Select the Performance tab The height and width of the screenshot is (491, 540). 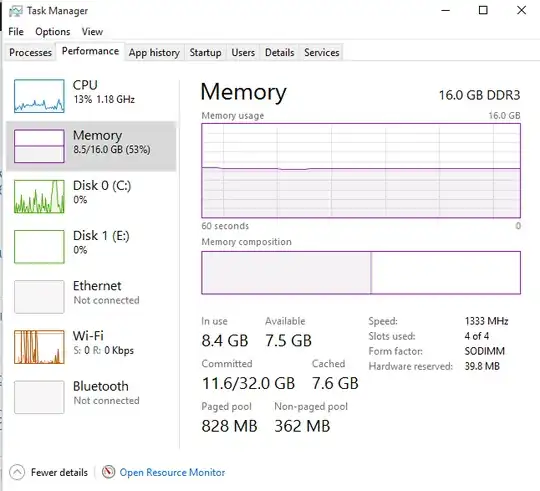coord(90,51)
